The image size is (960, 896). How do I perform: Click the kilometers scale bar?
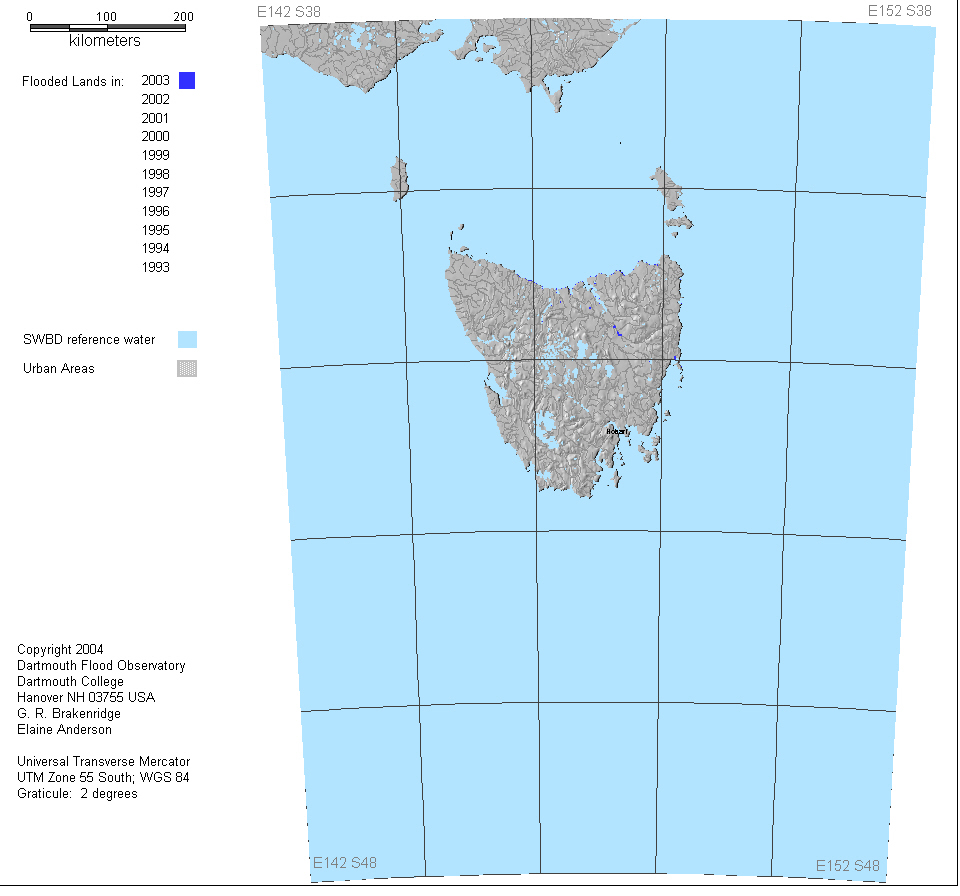point(106,28)
